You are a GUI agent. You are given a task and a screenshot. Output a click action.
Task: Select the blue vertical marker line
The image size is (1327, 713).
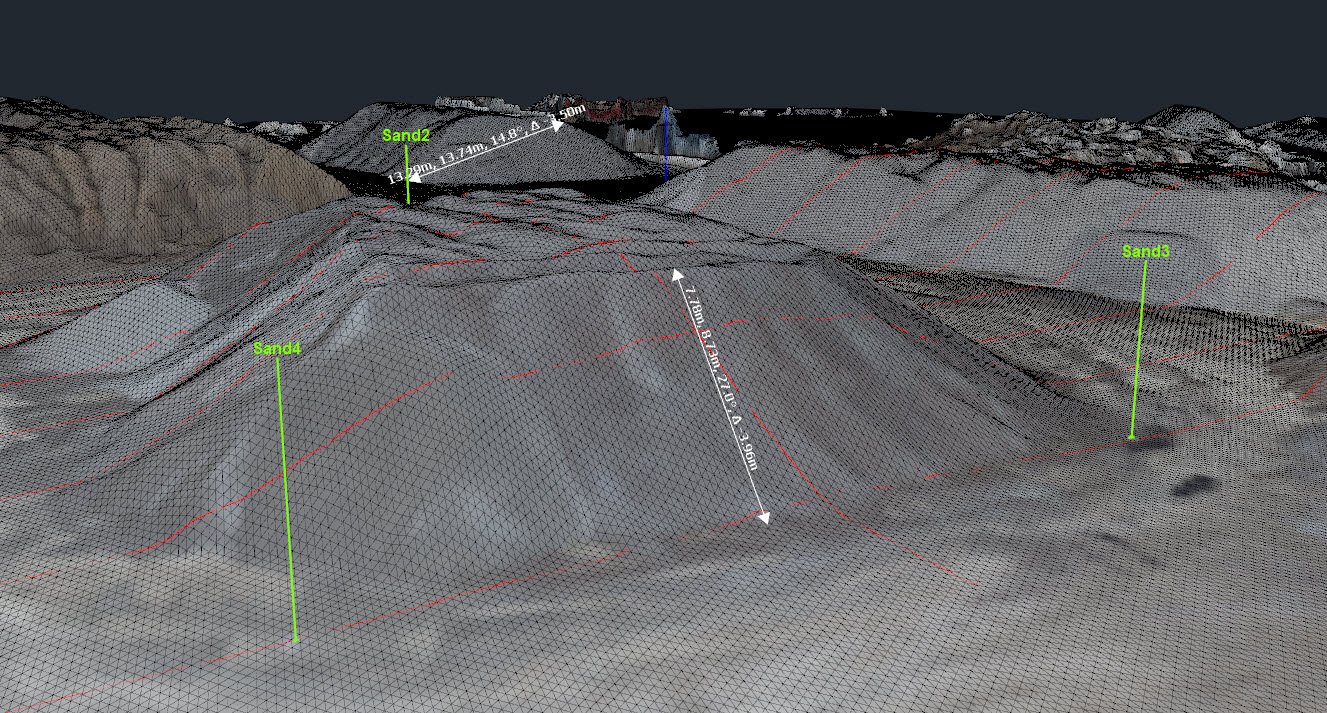(665, 145)
